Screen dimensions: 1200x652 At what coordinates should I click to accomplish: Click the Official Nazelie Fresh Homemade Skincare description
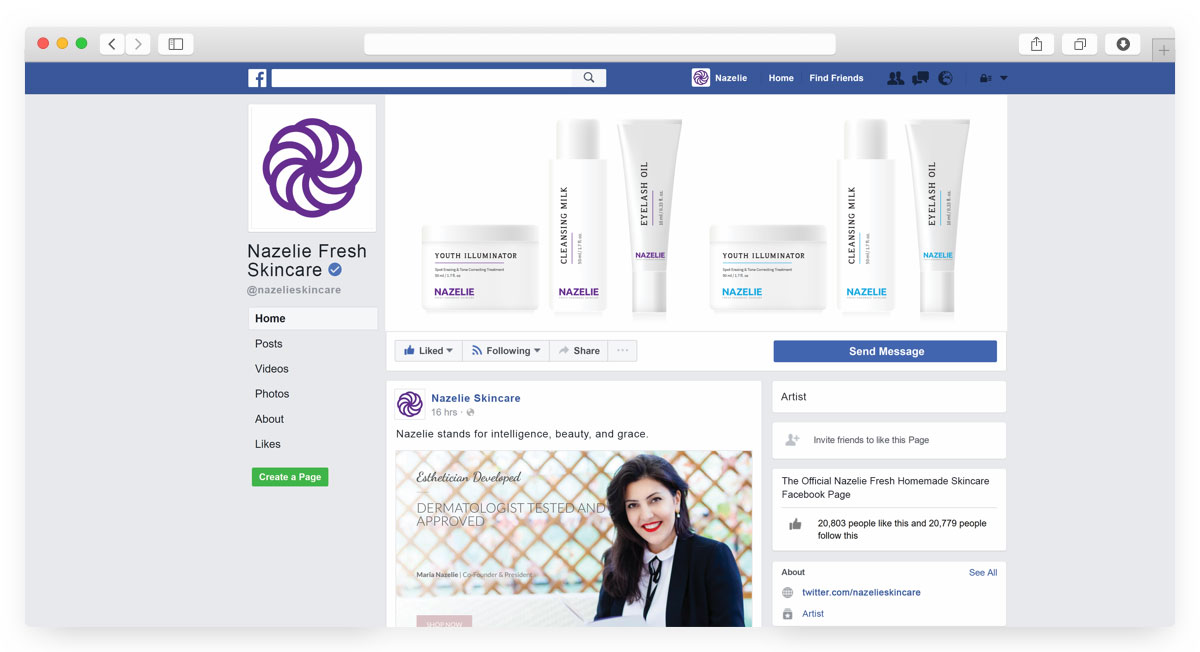(x=885, y=488)
